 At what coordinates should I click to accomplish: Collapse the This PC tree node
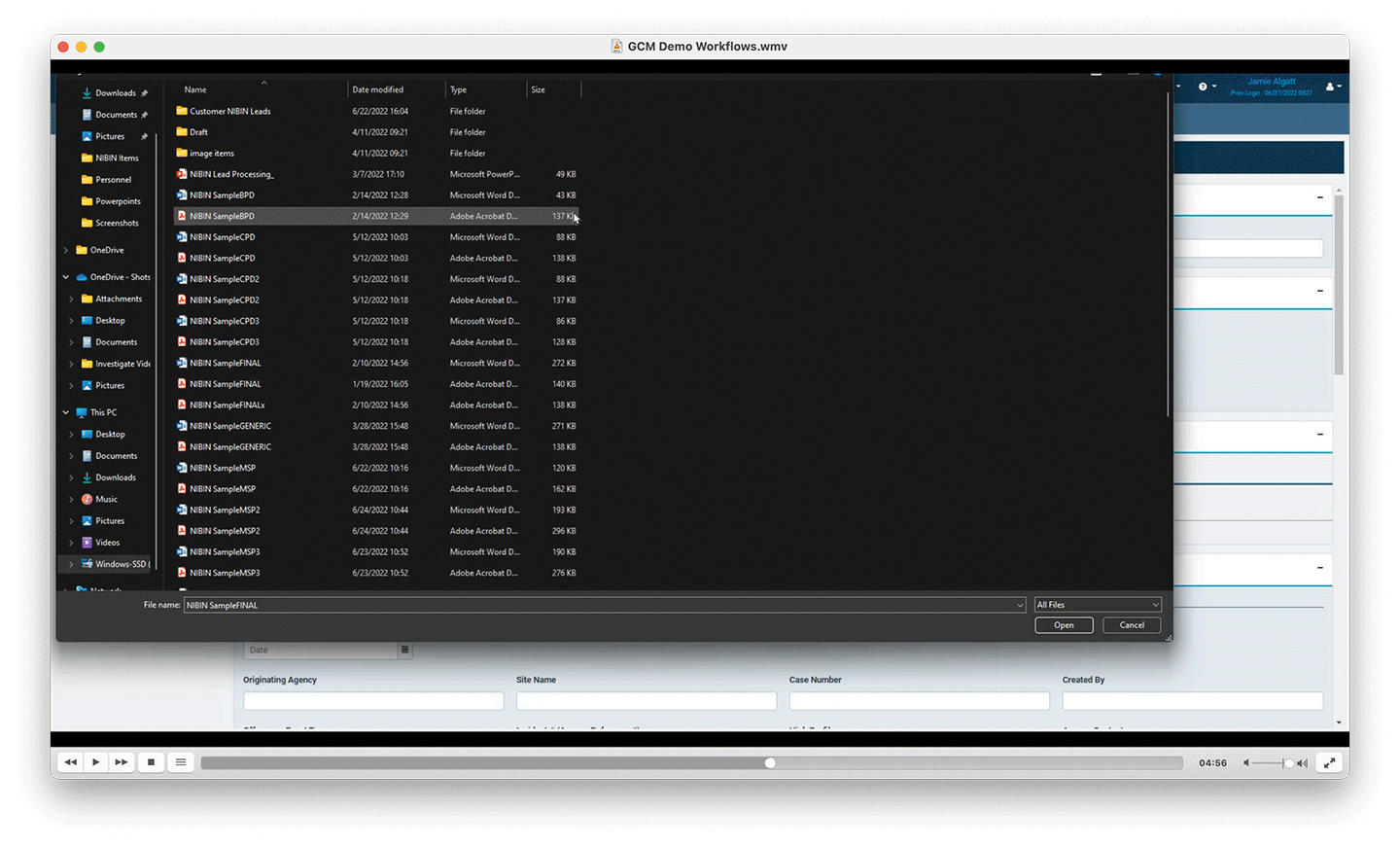[x=66, y=412]
